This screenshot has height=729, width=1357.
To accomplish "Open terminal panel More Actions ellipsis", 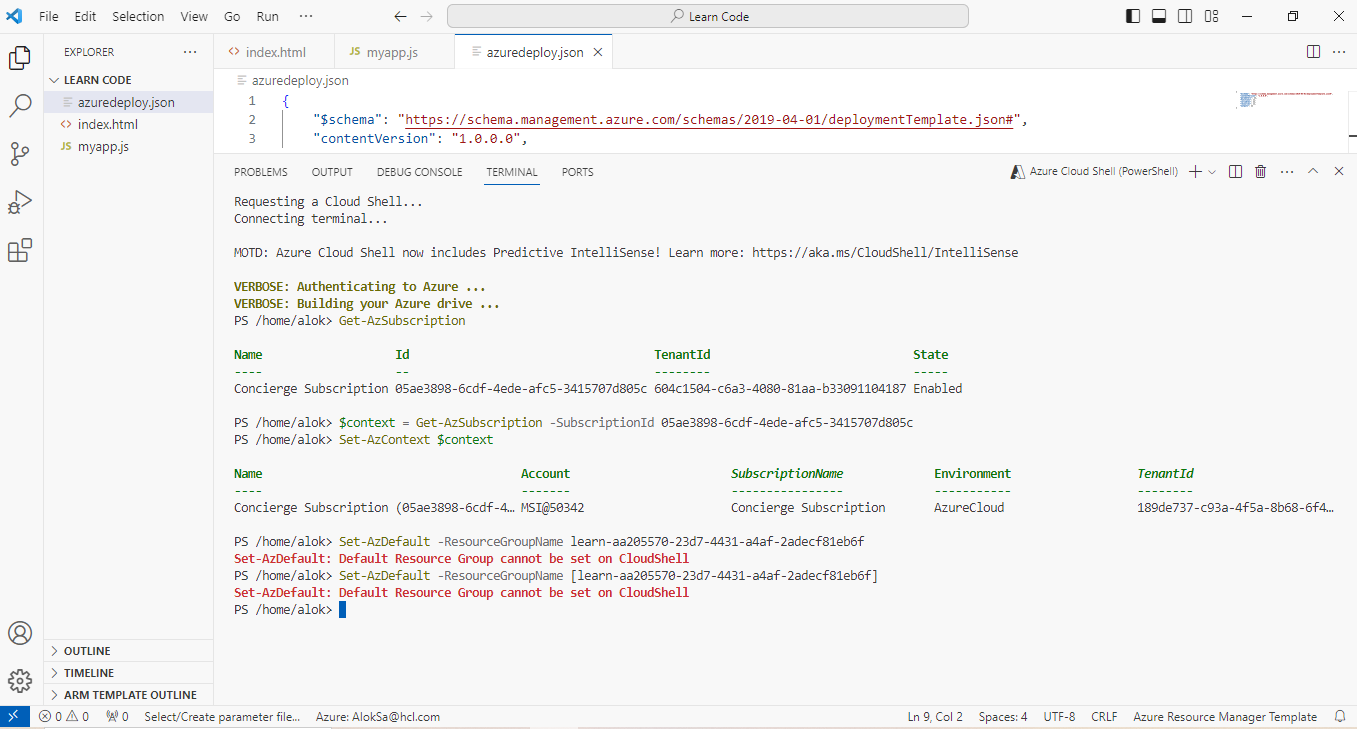I will coord(1287,172).
